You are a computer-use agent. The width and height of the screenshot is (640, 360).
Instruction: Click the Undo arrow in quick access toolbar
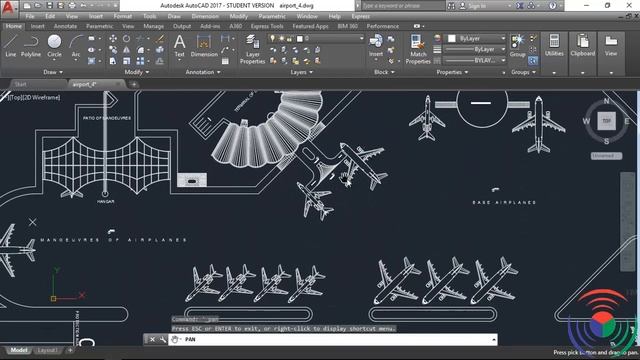coord(84,6)
